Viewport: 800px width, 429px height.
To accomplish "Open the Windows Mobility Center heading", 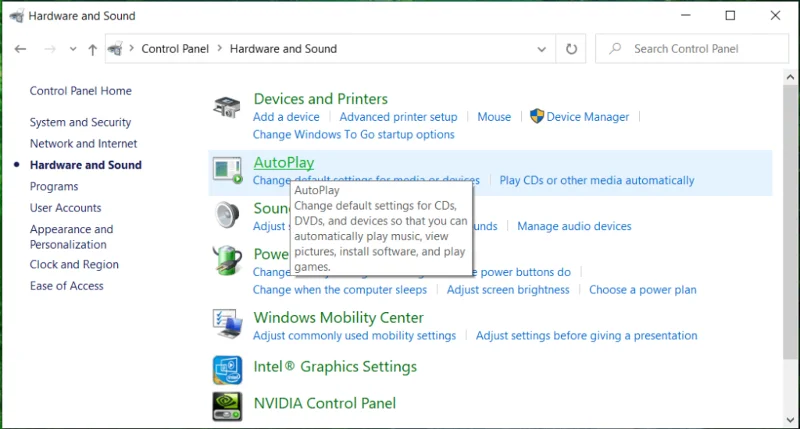I will pos(339,318).
